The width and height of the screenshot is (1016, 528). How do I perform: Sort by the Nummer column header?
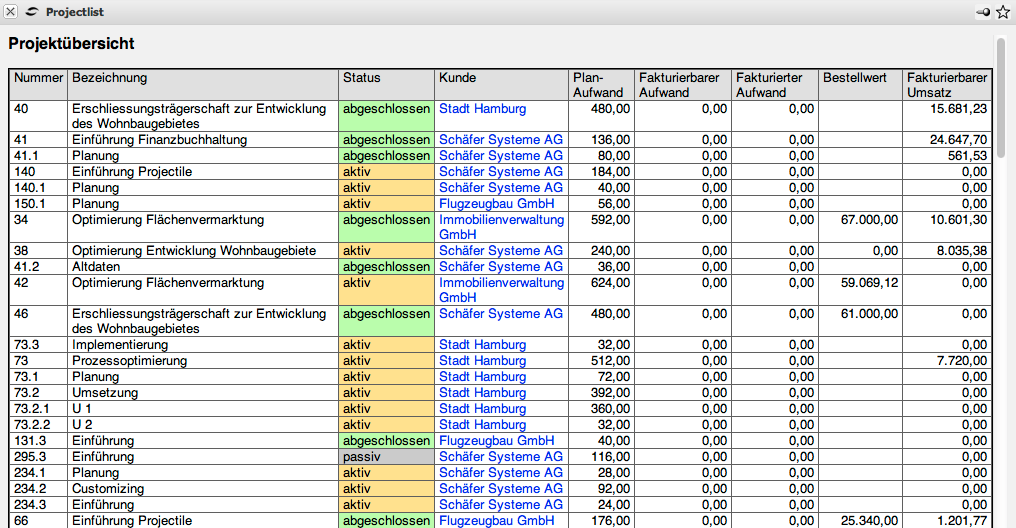click(x=38, y=78)
